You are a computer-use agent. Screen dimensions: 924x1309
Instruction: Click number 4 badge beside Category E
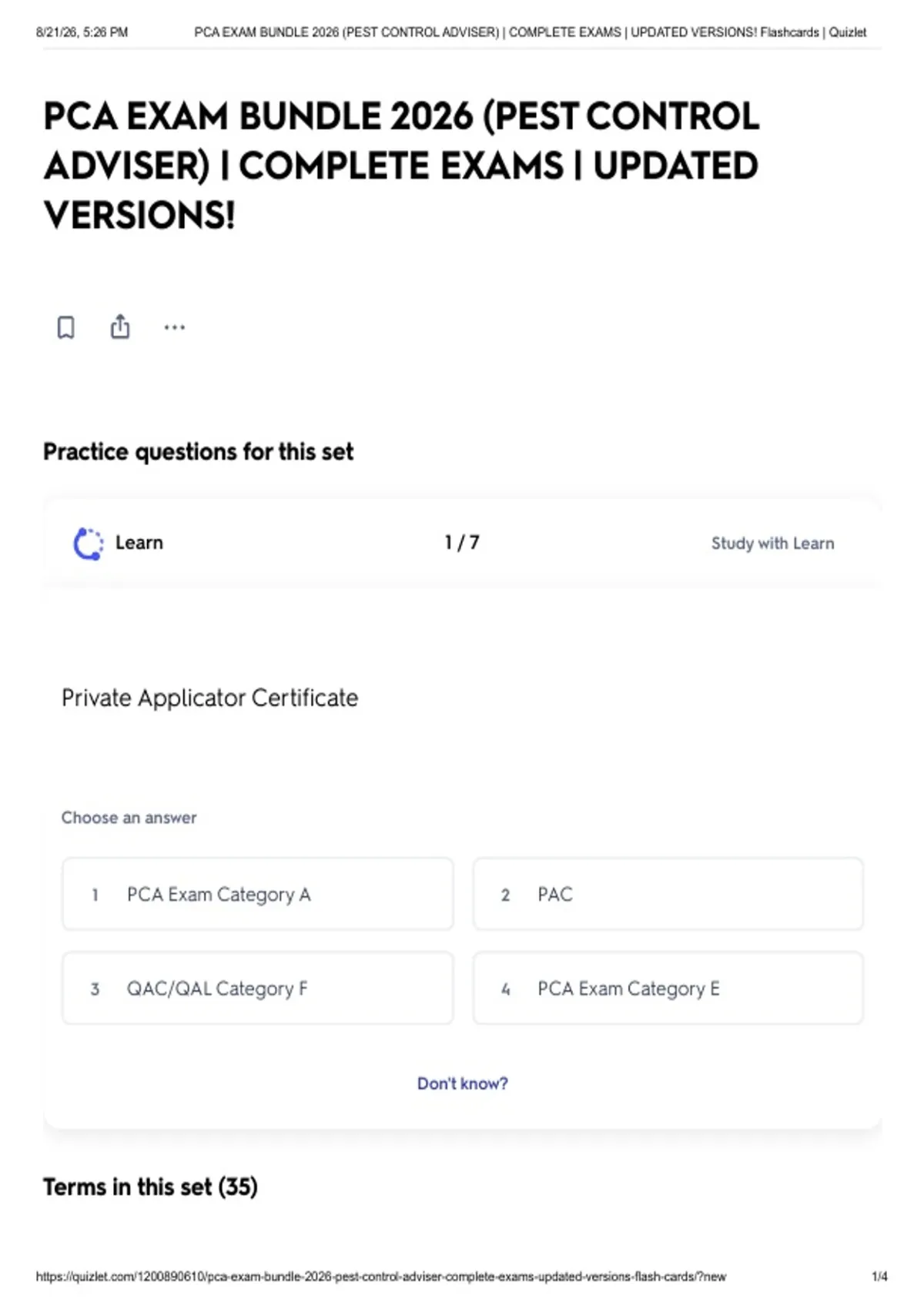506,989
